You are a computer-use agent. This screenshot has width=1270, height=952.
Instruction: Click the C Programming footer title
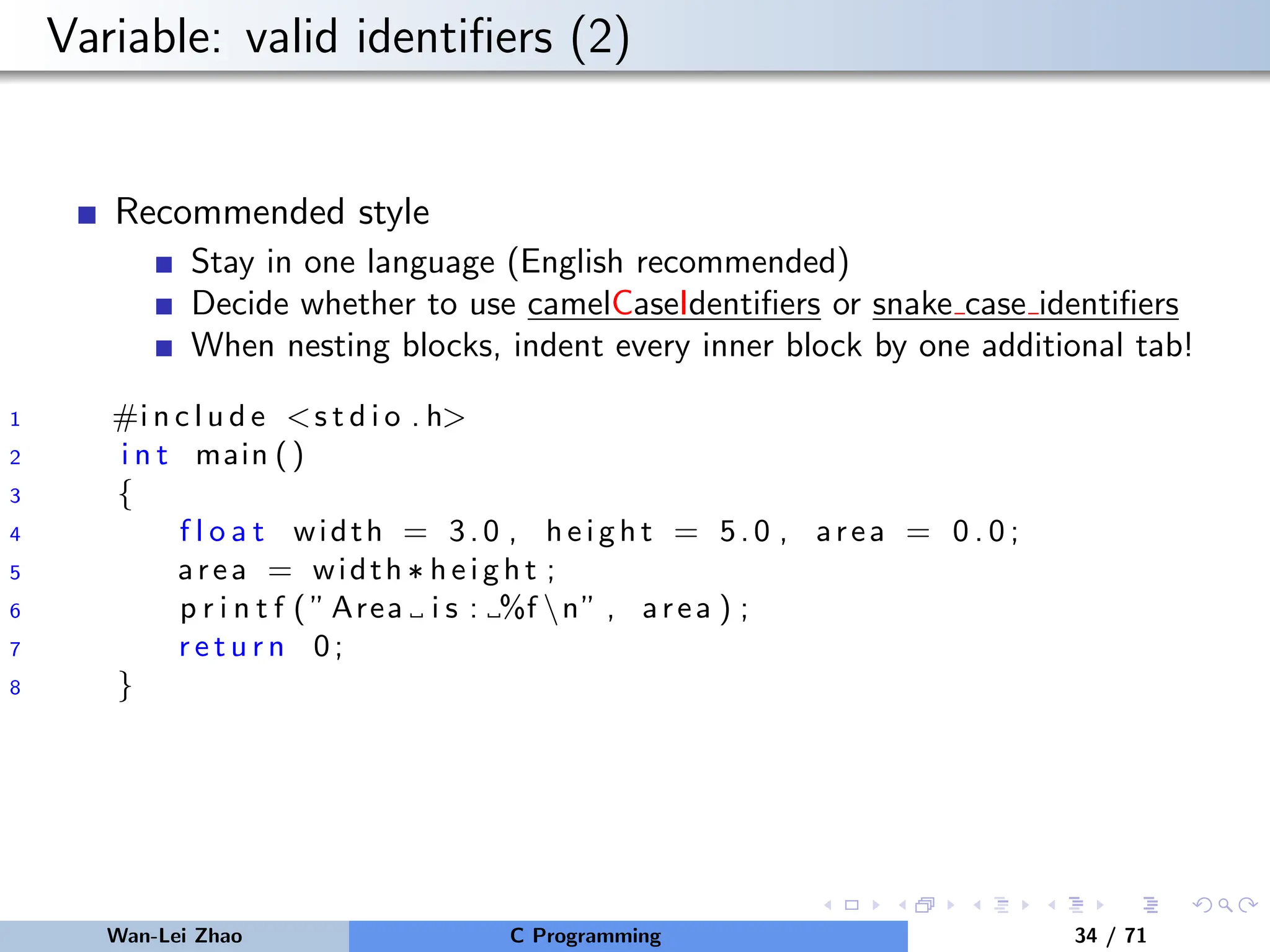coord(585,936)
